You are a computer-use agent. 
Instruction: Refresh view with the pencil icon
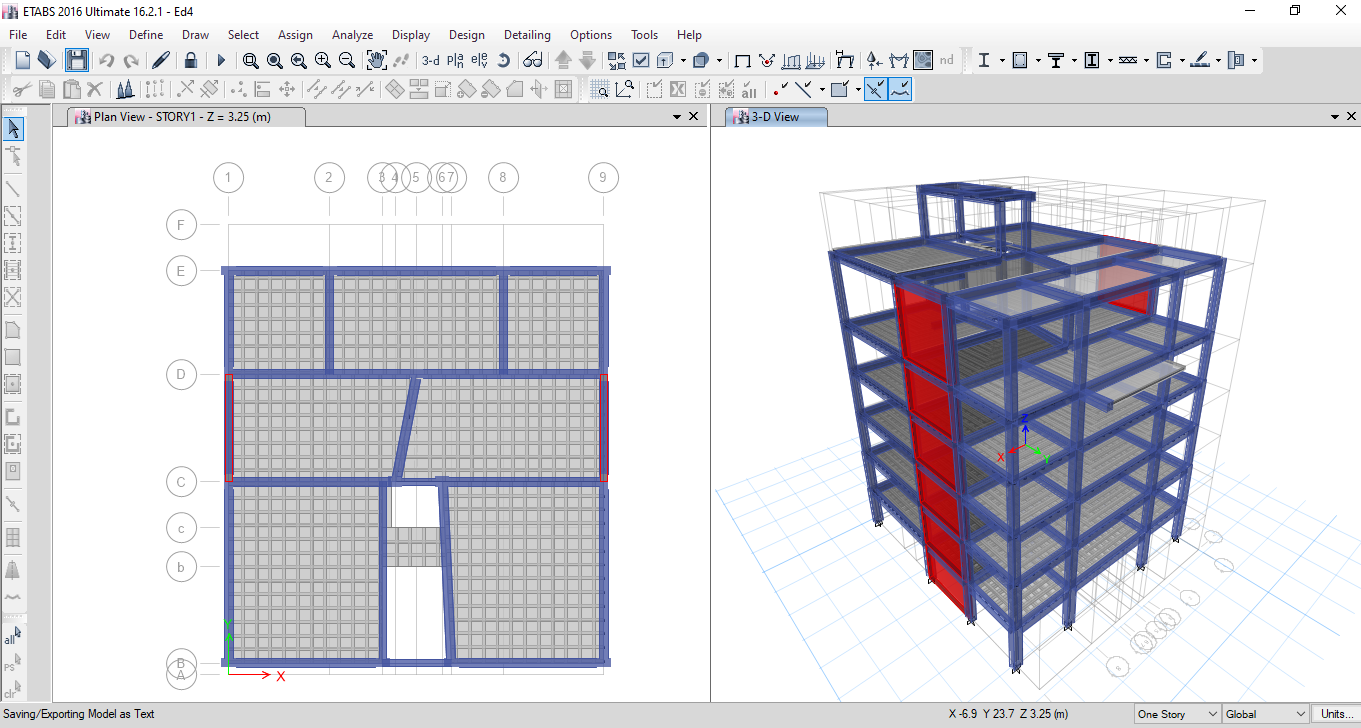click(x=160, y=60)
